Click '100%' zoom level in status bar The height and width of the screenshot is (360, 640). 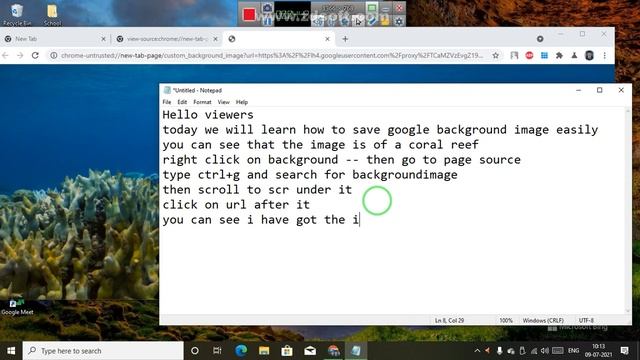[x=506, y=320]
